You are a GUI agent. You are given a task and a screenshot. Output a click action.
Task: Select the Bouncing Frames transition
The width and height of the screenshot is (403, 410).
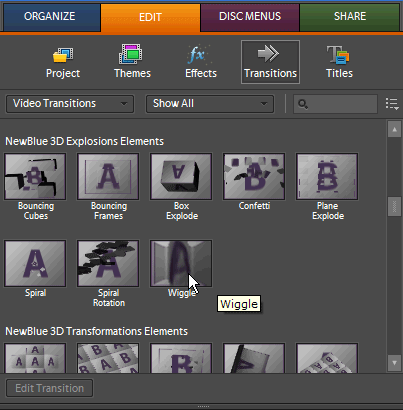pos(108,177)
